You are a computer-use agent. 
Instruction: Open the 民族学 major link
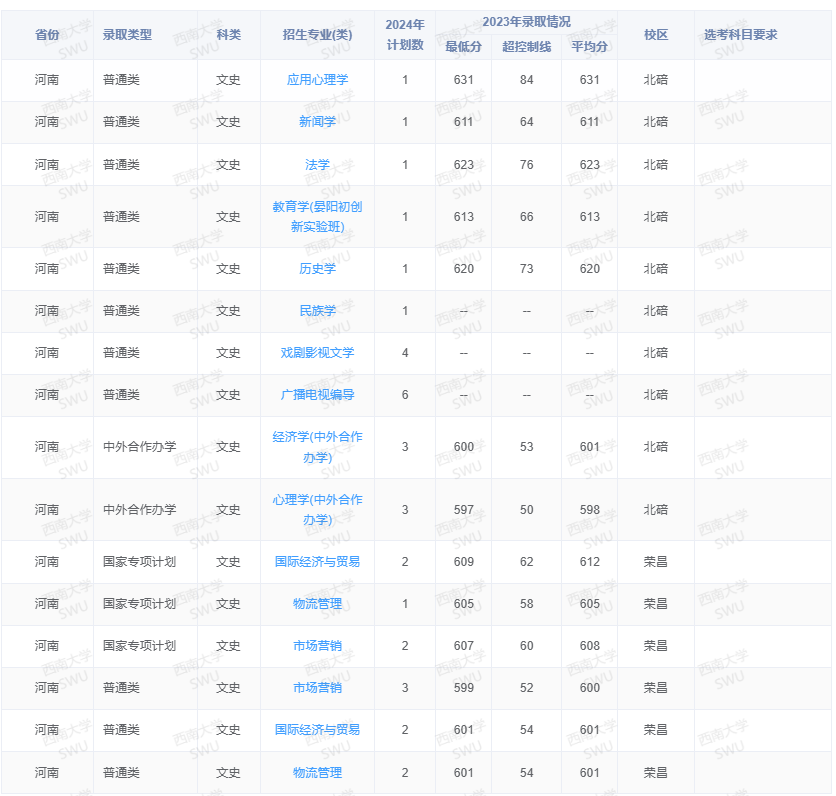coord(318,311)
